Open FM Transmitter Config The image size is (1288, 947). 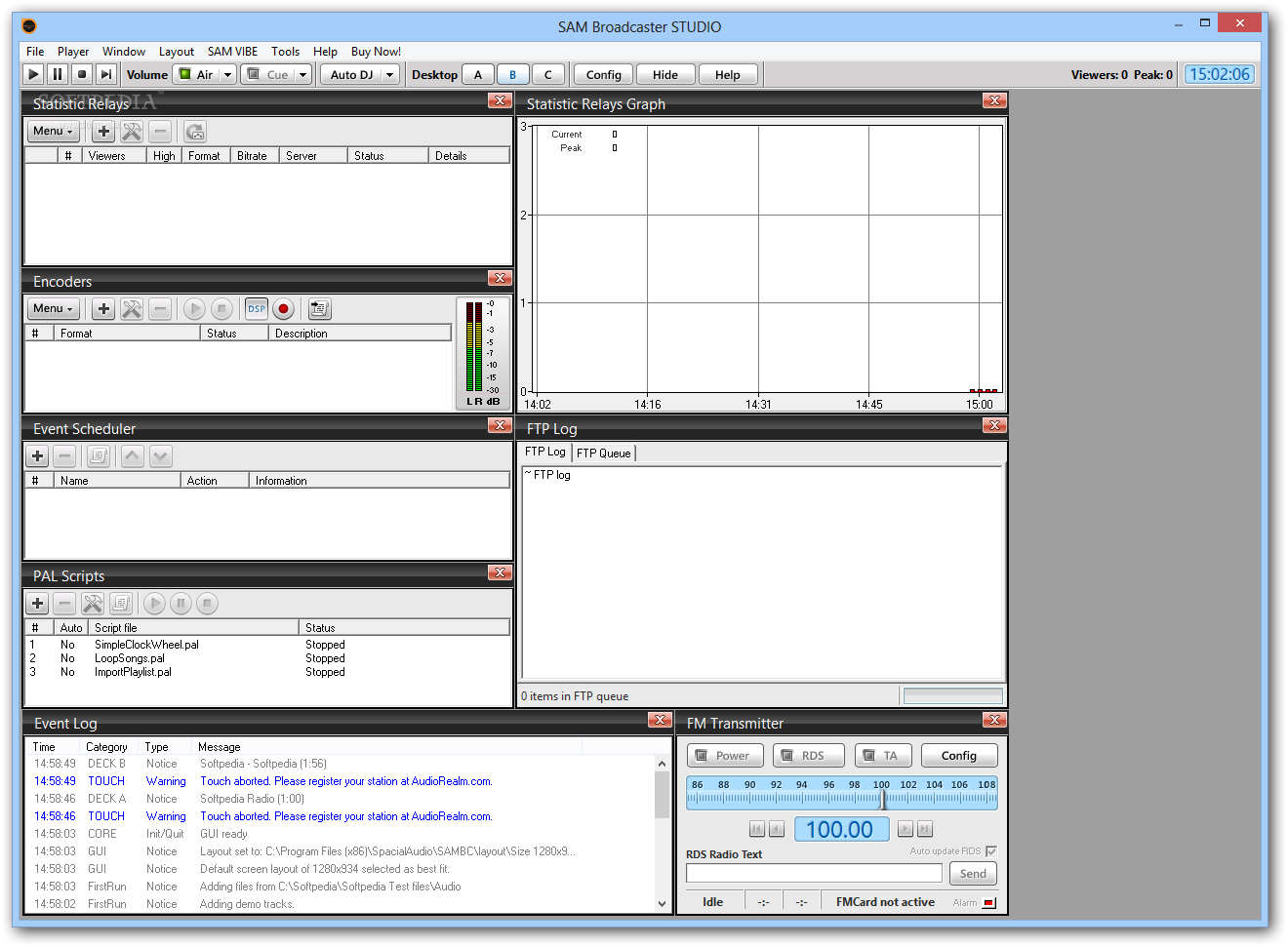tap(958, 756)
